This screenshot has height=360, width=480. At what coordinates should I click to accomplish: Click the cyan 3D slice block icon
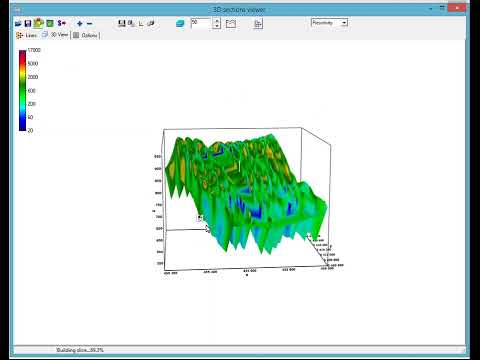click(x=180, y=23)
